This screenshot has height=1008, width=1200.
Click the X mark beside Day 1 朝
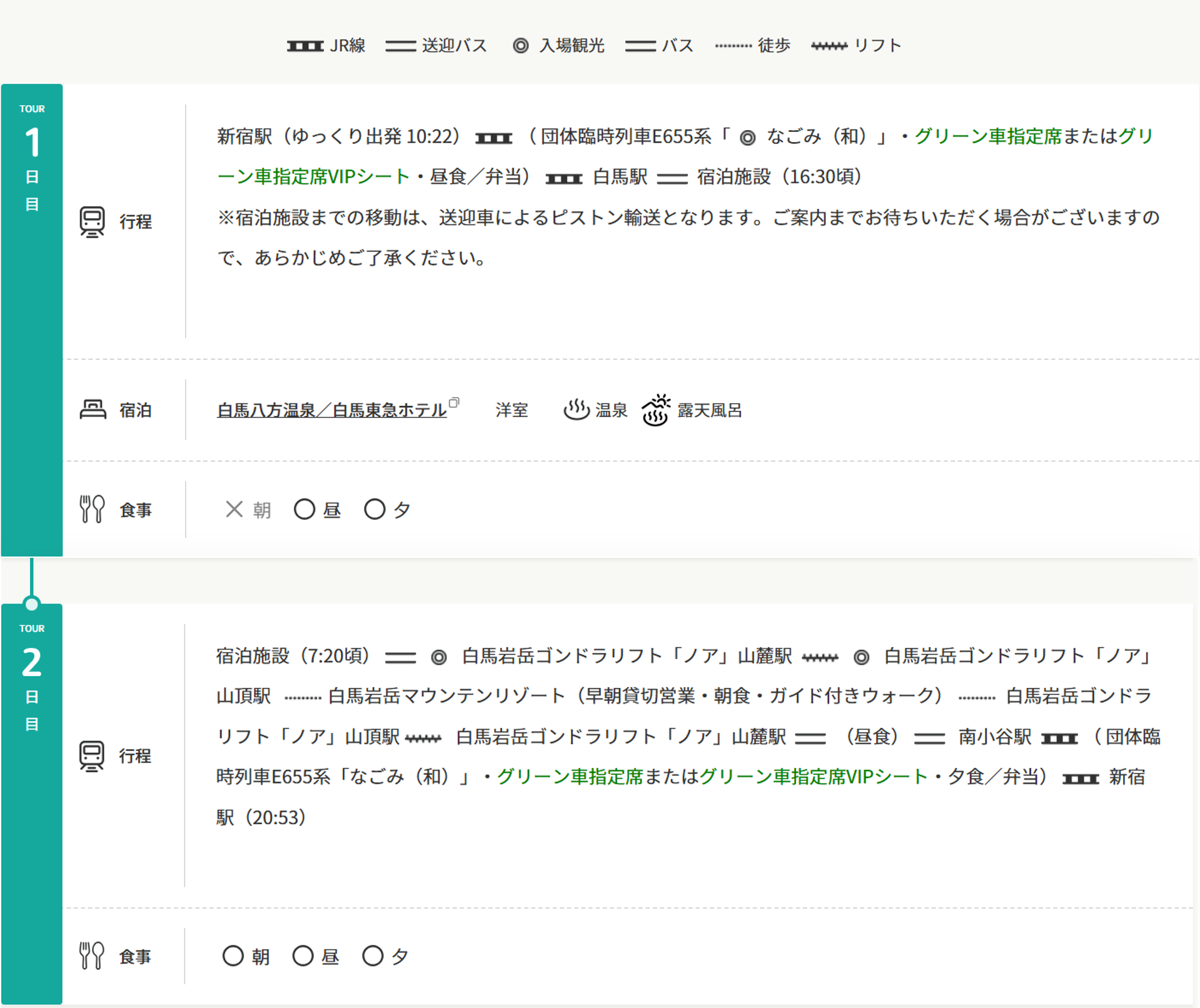(234, 509)
